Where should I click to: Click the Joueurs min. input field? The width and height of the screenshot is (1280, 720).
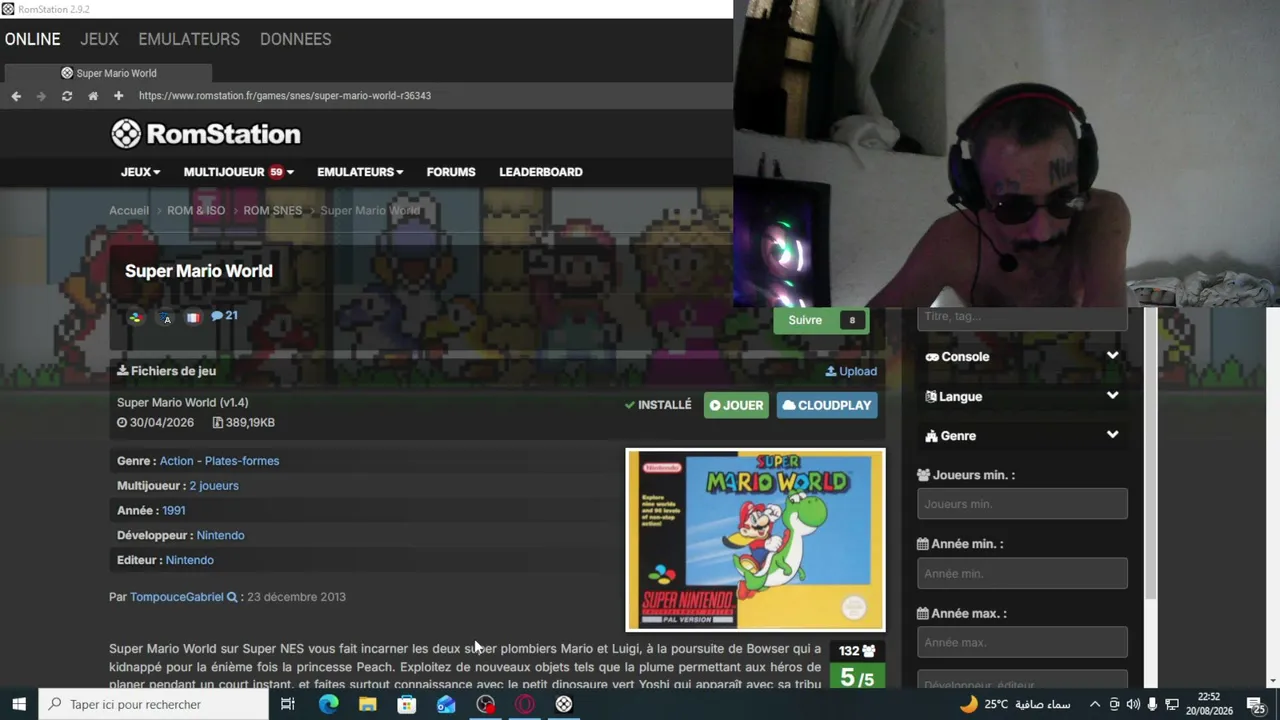[x=1022, y=504]
